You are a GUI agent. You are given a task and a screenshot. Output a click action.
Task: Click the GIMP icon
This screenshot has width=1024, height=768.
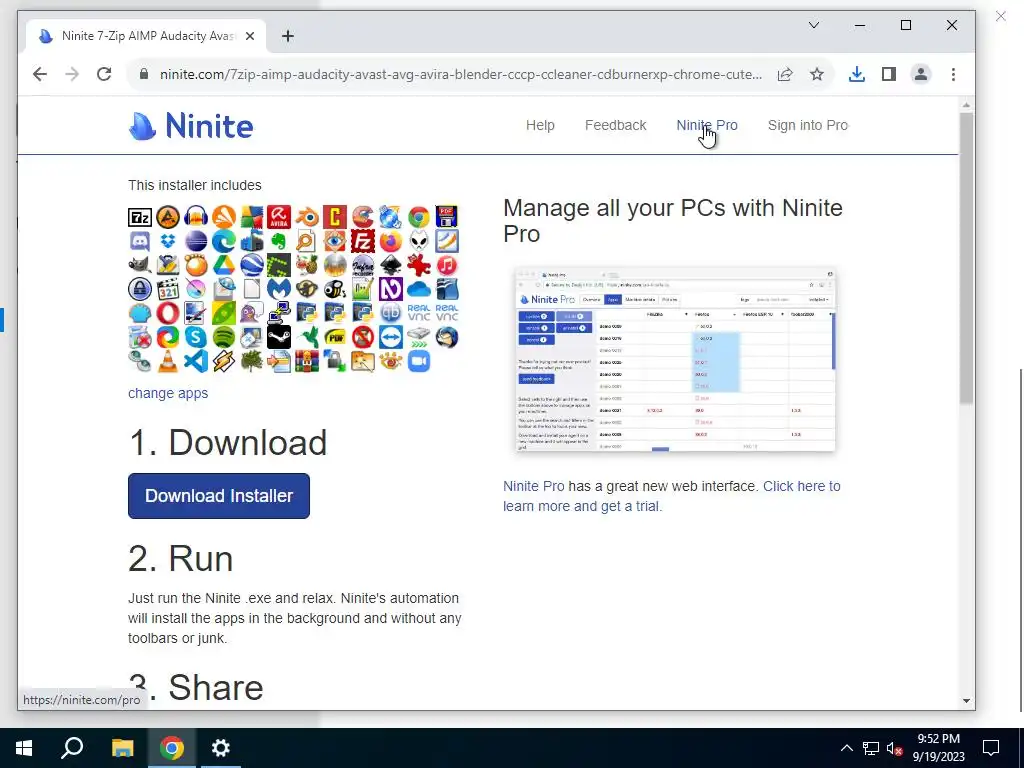tap(140, 265)
